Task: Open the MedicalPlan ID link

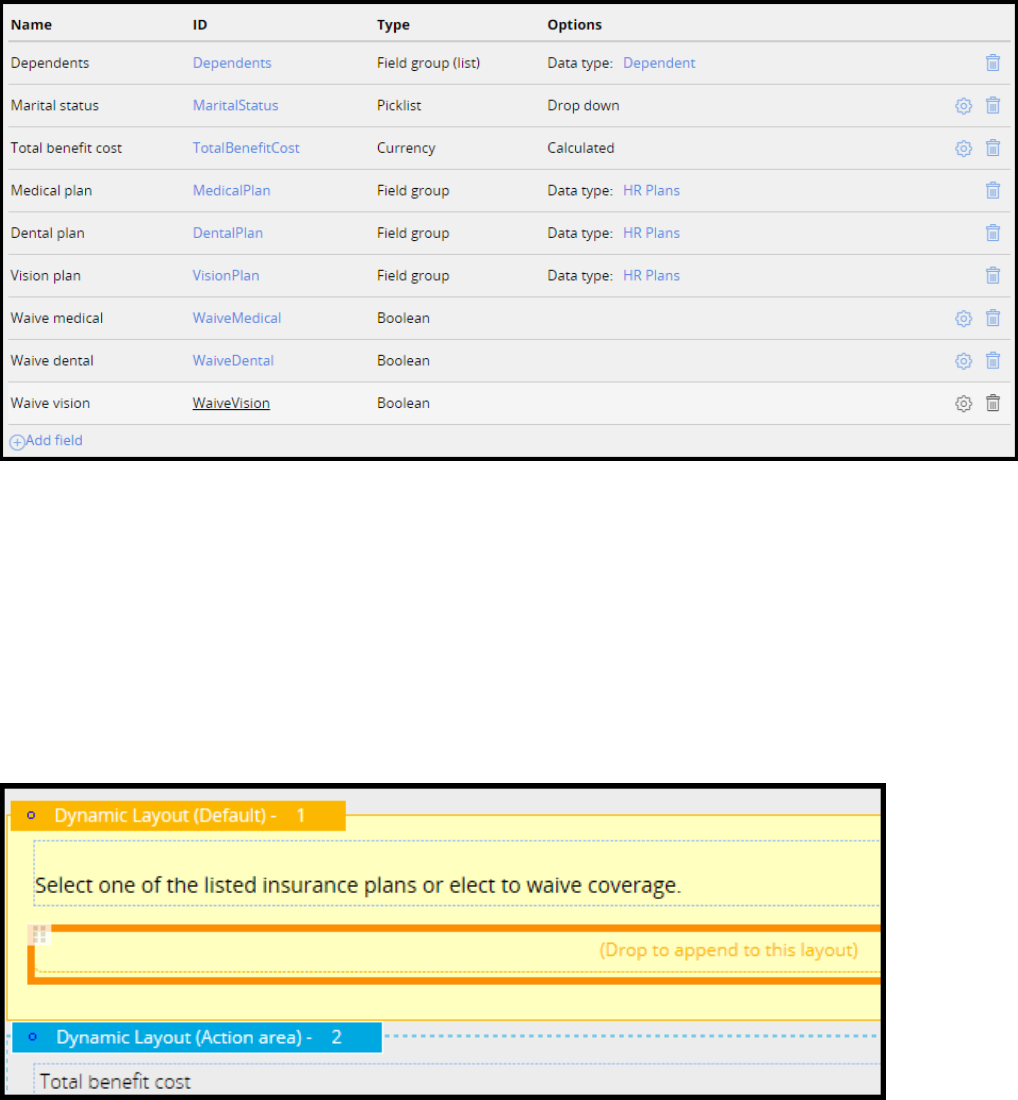Action: (x=231, y=190)
